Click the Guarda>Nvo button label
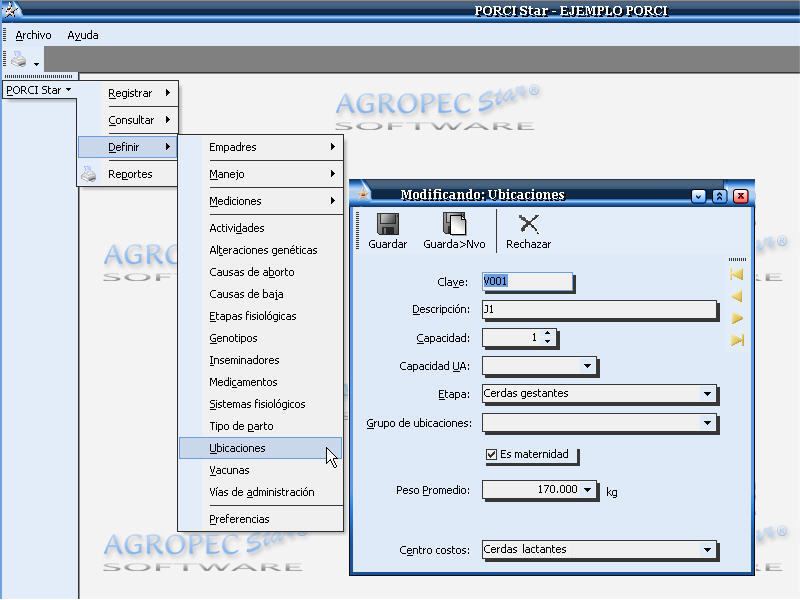 coord(454,244)
